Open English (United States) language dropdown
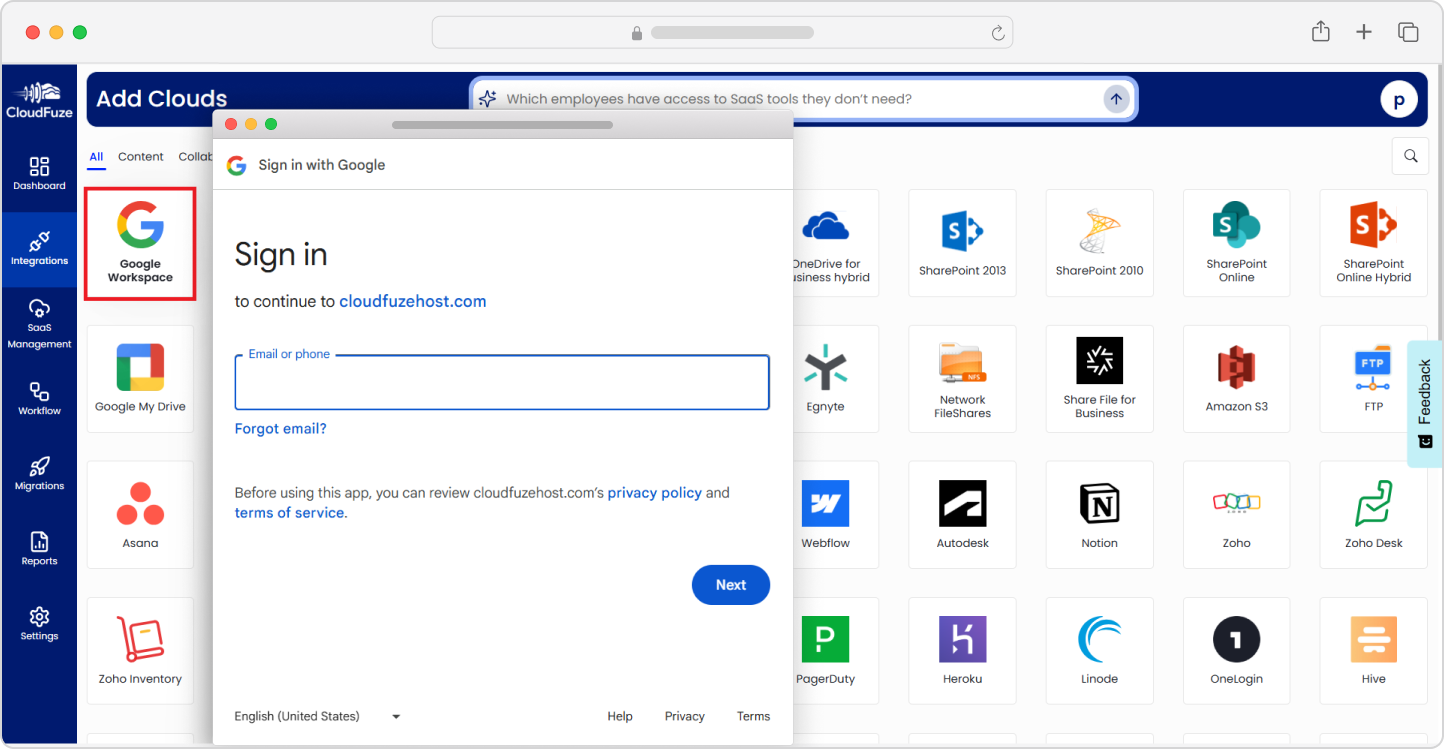Viewport: 1444px width, 749px height. (318, 716)
